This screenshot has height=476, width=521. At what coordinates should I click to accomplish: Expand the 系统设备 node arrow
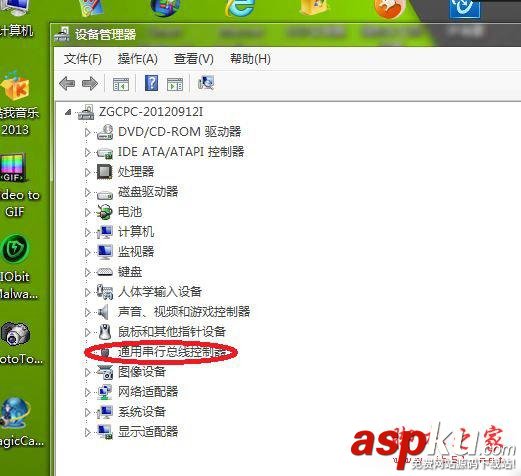(x=87, y=412)
